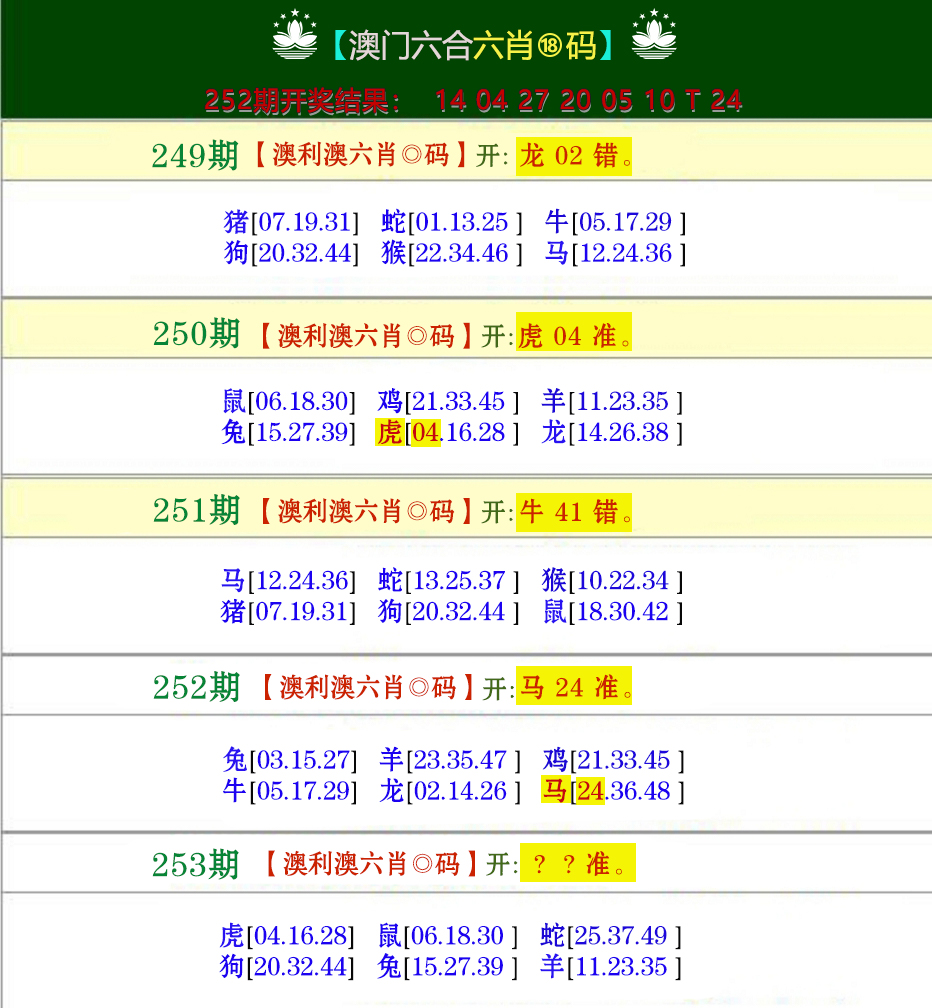Click 【澳利澳六肖◎码】 label in 253期 row
Viewport: 932px width, 1008px height.
372,864
